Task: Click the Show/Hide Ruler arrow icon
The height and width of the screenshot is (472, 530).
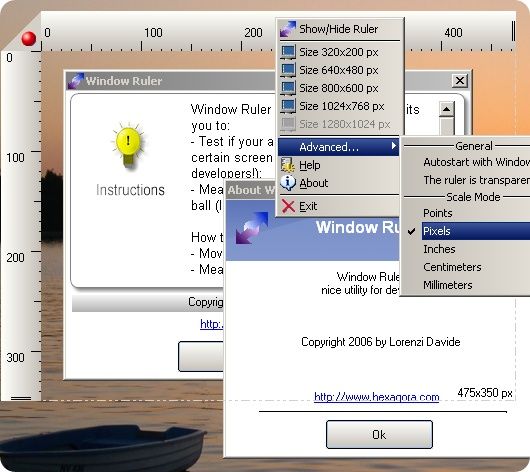Action: (288, 29)
